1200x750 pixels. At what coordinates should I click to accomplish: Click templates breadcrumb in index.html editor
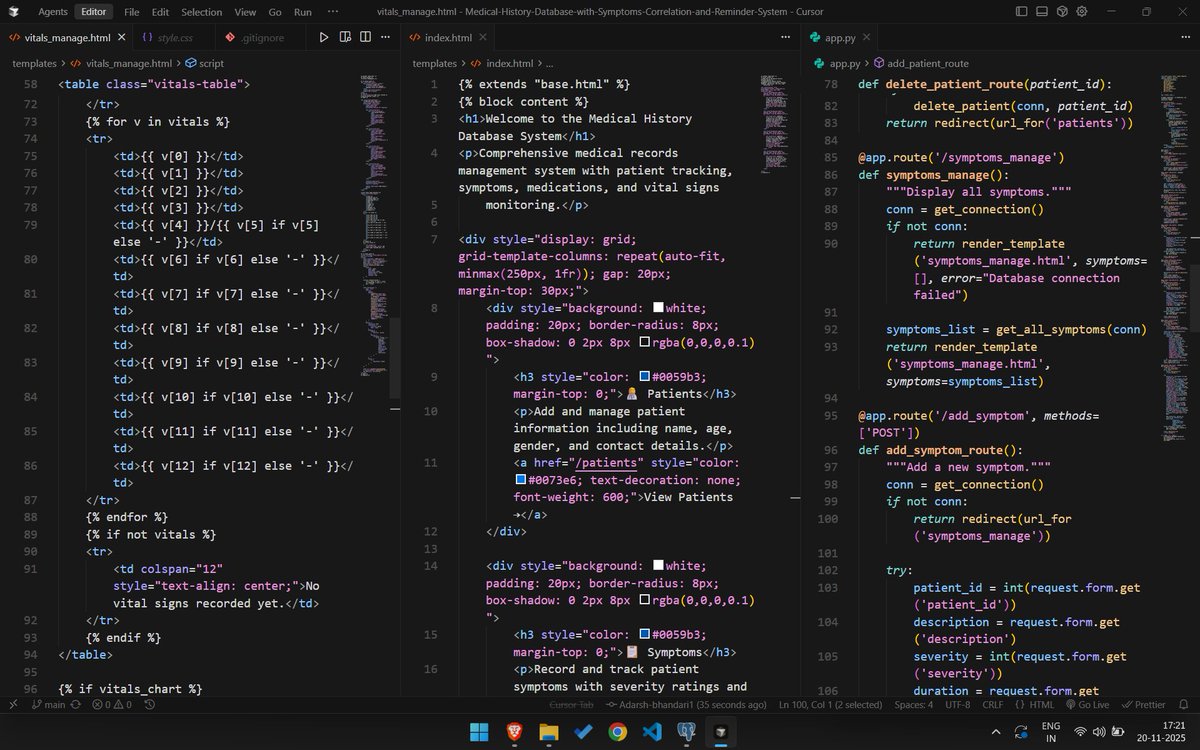pyautogui.click(x=435, y=63)
